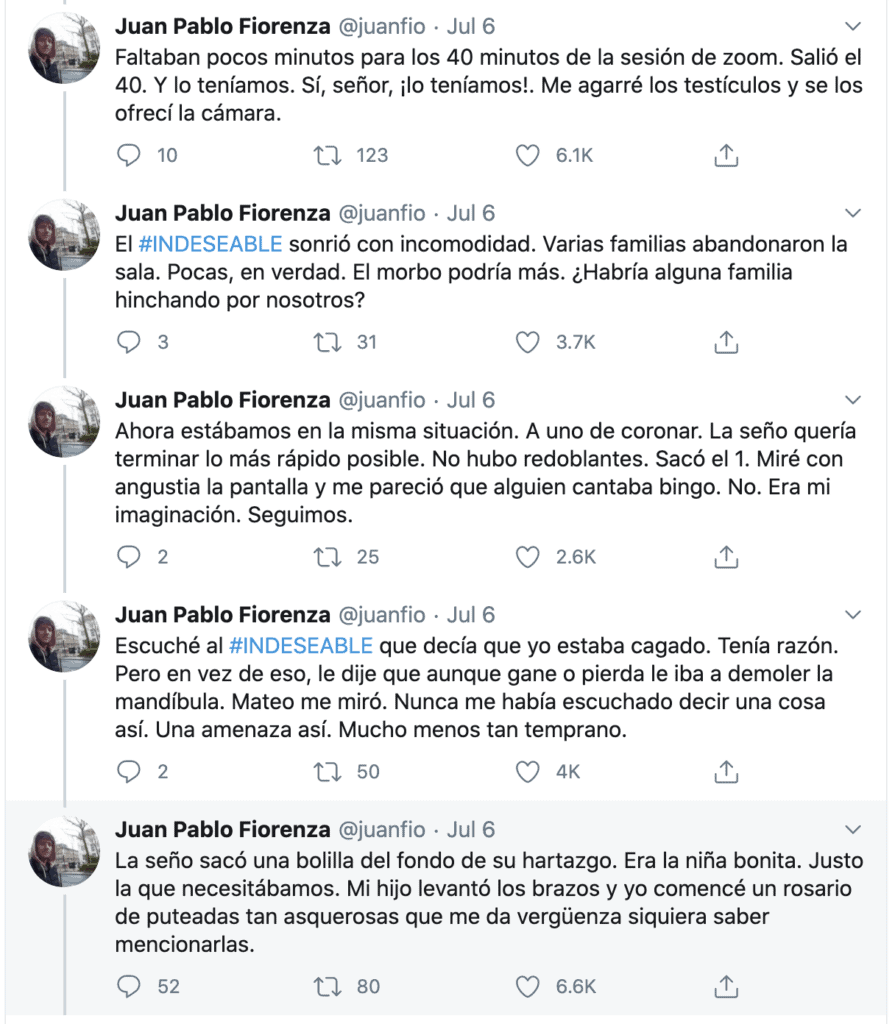Open options chevron on the first tweet

tap(853, 26)
